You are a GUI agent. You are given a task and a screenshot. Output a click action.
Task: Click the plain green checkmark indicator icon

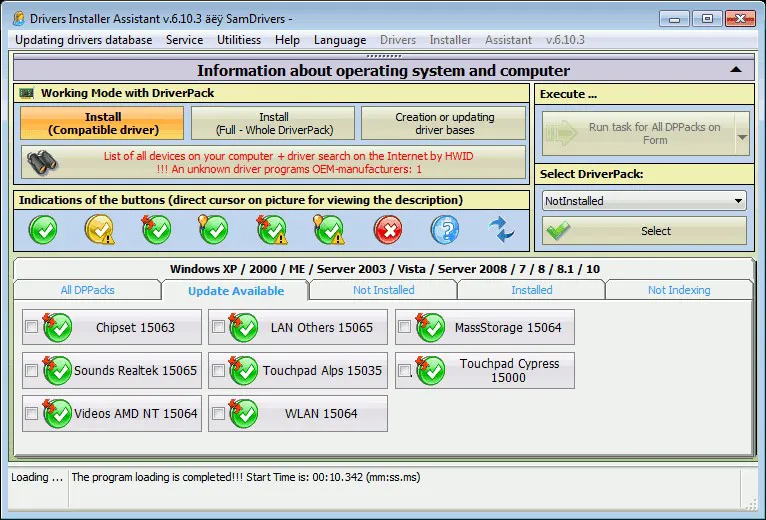[x=43, y=230]
